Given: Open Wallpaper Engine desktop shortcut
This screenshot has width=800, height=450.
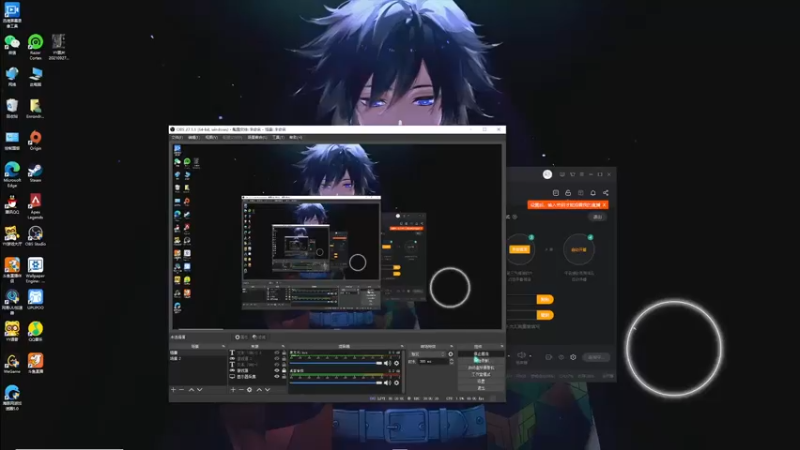Looking at the screenshot, I should pos(35,270).
